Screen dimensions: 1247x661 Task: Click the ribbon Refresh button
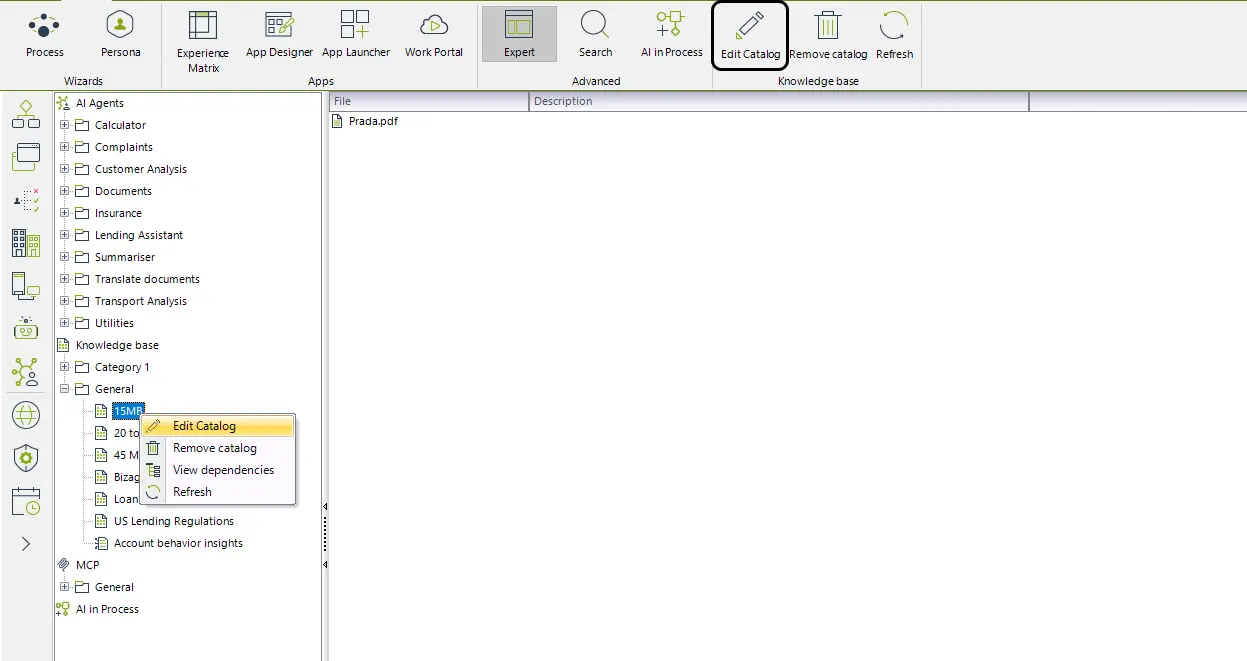(894, 36)
